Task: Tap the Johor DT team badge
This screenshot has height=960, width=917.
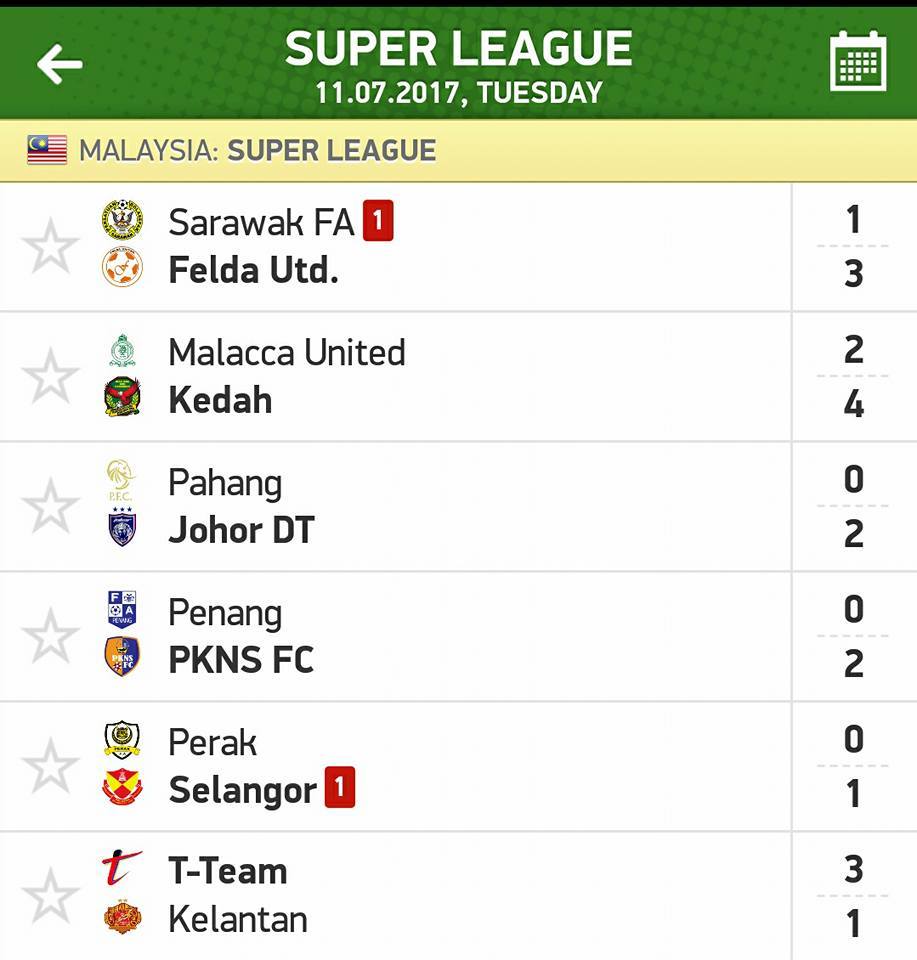Action: (x=122, y=527)
